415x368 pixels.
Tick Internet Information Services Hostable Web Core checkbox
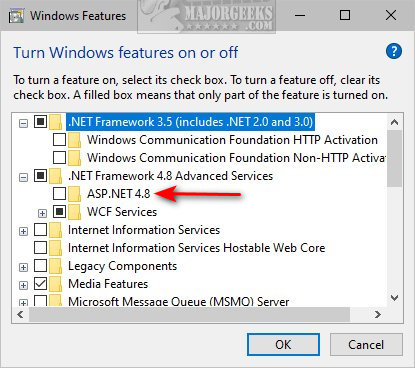click(x=40, y=248)
